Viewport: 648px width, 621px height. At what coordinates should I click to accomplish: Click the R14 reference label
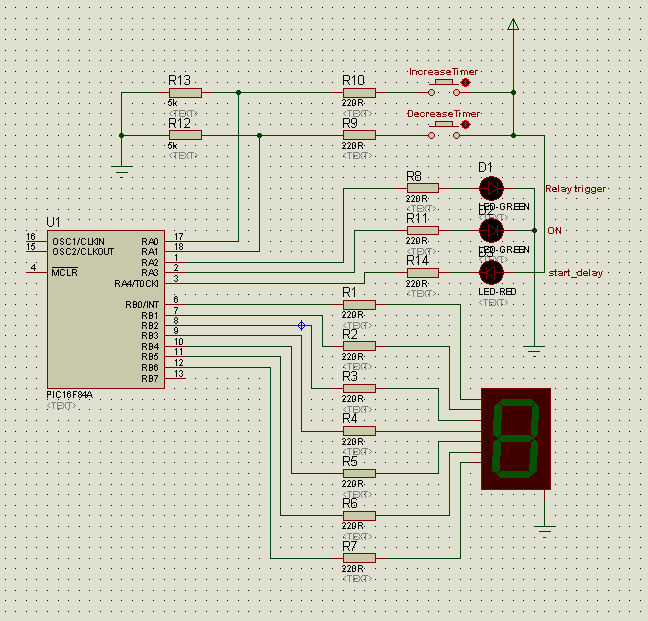pos(417,260)
